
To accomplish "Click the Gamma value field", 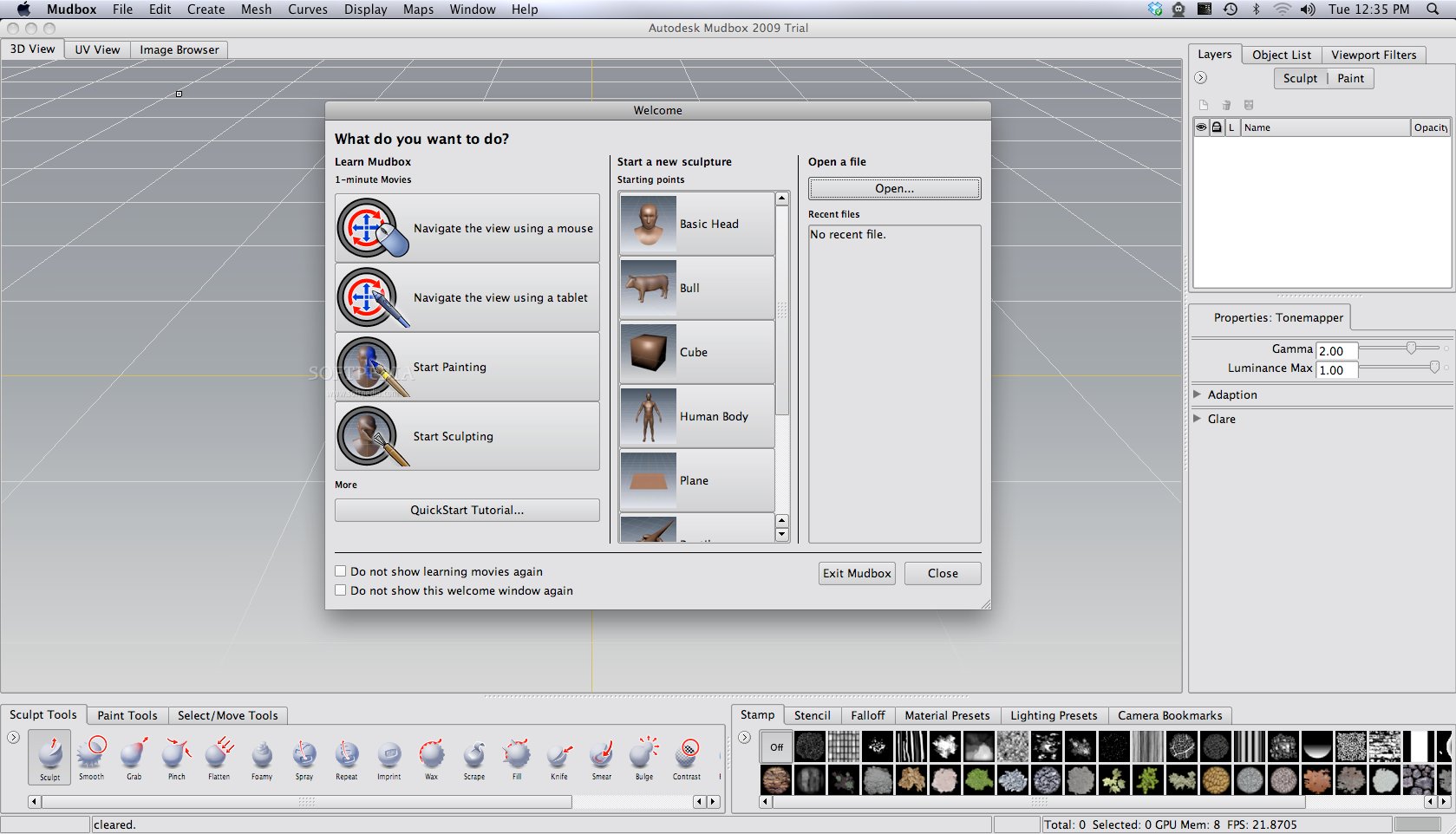I will [1336, 350].
